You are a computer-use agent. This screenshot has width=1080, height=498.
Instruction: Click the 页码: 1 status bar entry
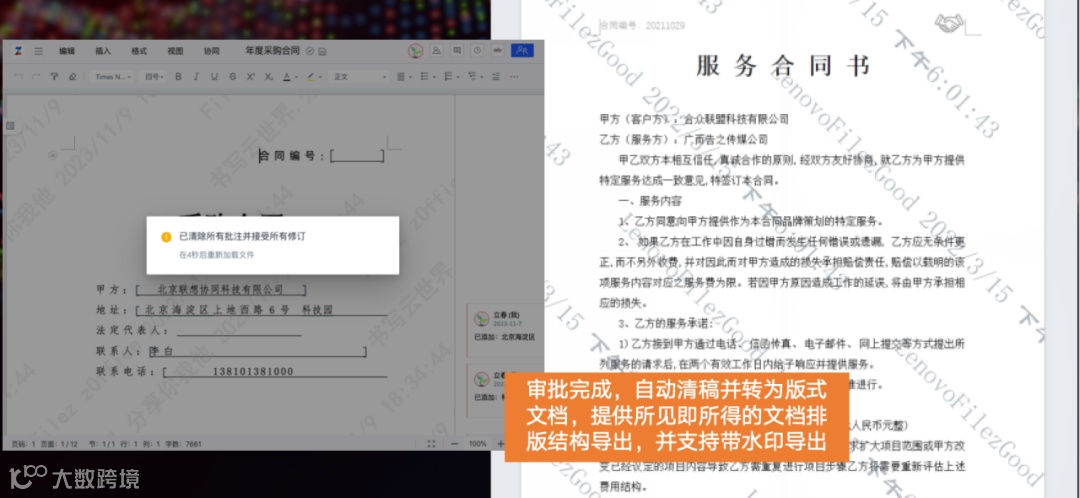pyautogui.click(x=23, y=444)
